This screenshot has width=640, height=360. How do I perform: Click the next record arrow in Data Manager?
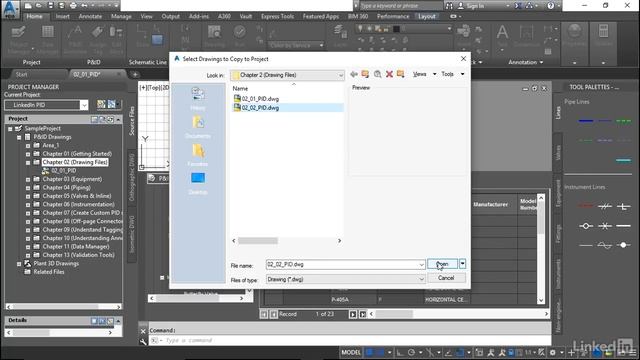(353, 314)
